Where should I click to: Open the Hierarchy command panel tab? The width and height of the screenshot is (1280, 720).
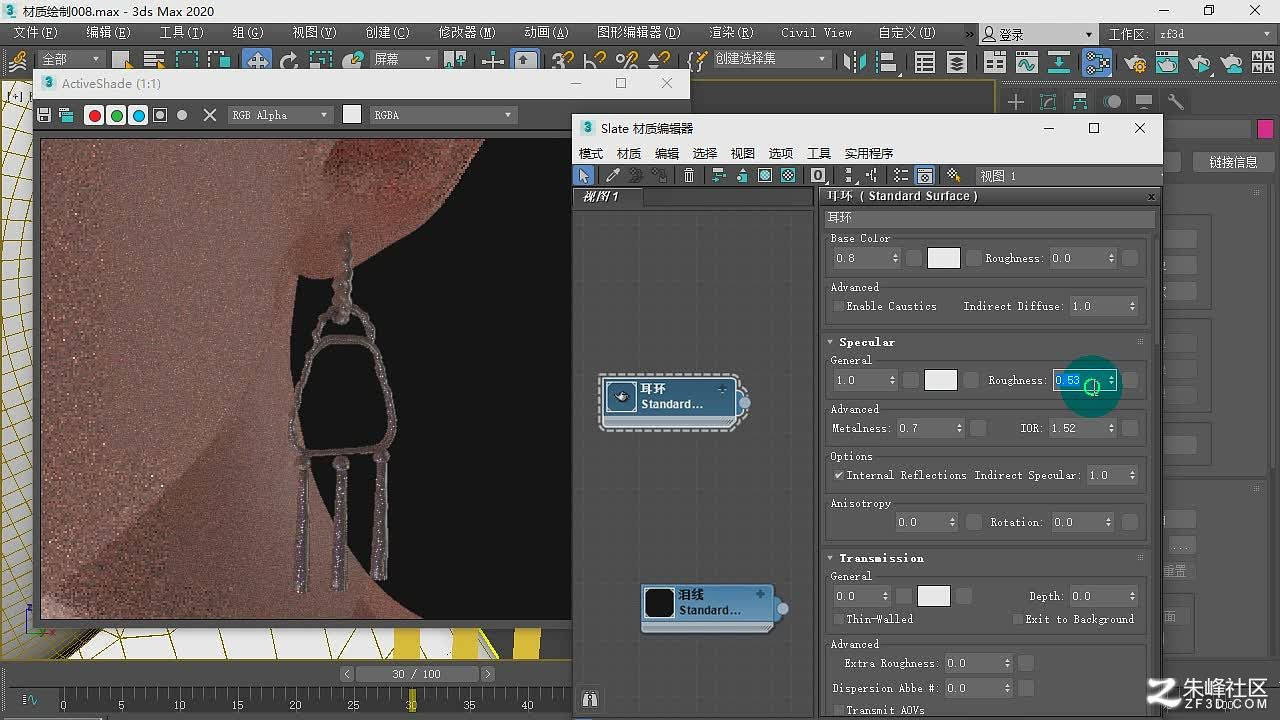1080,102
